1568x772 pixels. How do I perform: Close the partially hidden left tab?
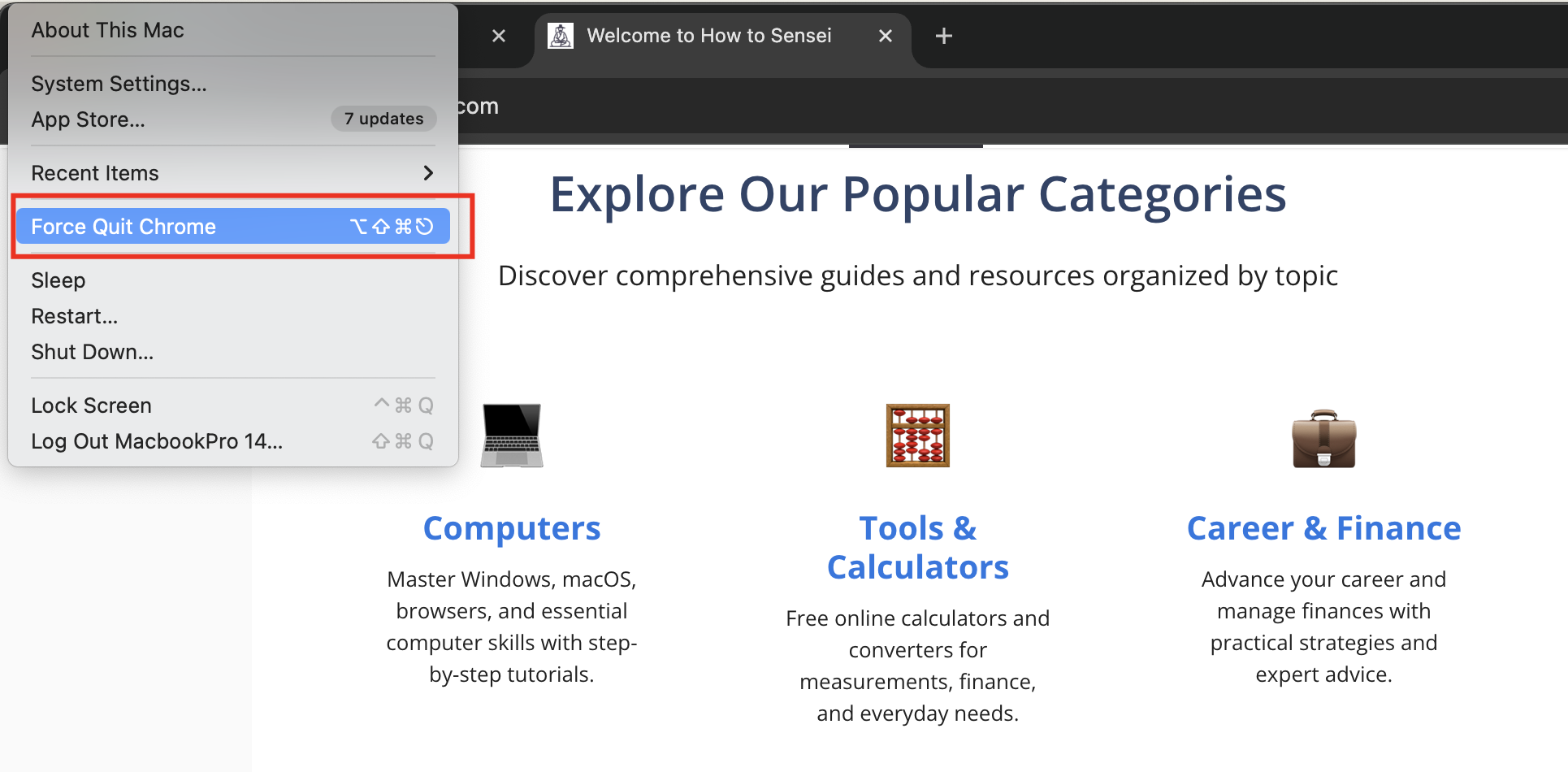499,36
